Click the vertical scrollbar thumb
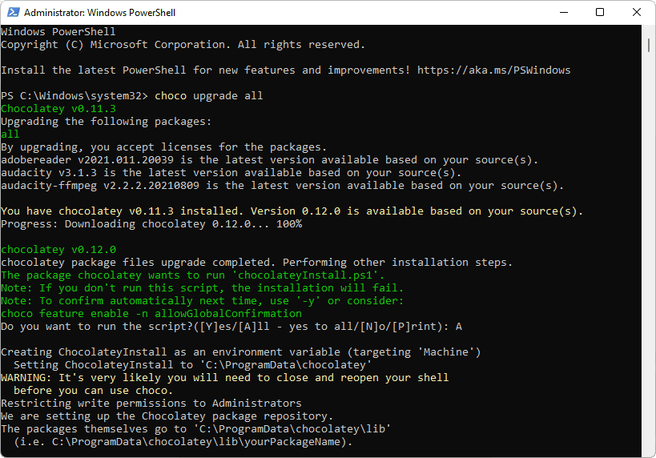656x458 pixels. point(648,45)
